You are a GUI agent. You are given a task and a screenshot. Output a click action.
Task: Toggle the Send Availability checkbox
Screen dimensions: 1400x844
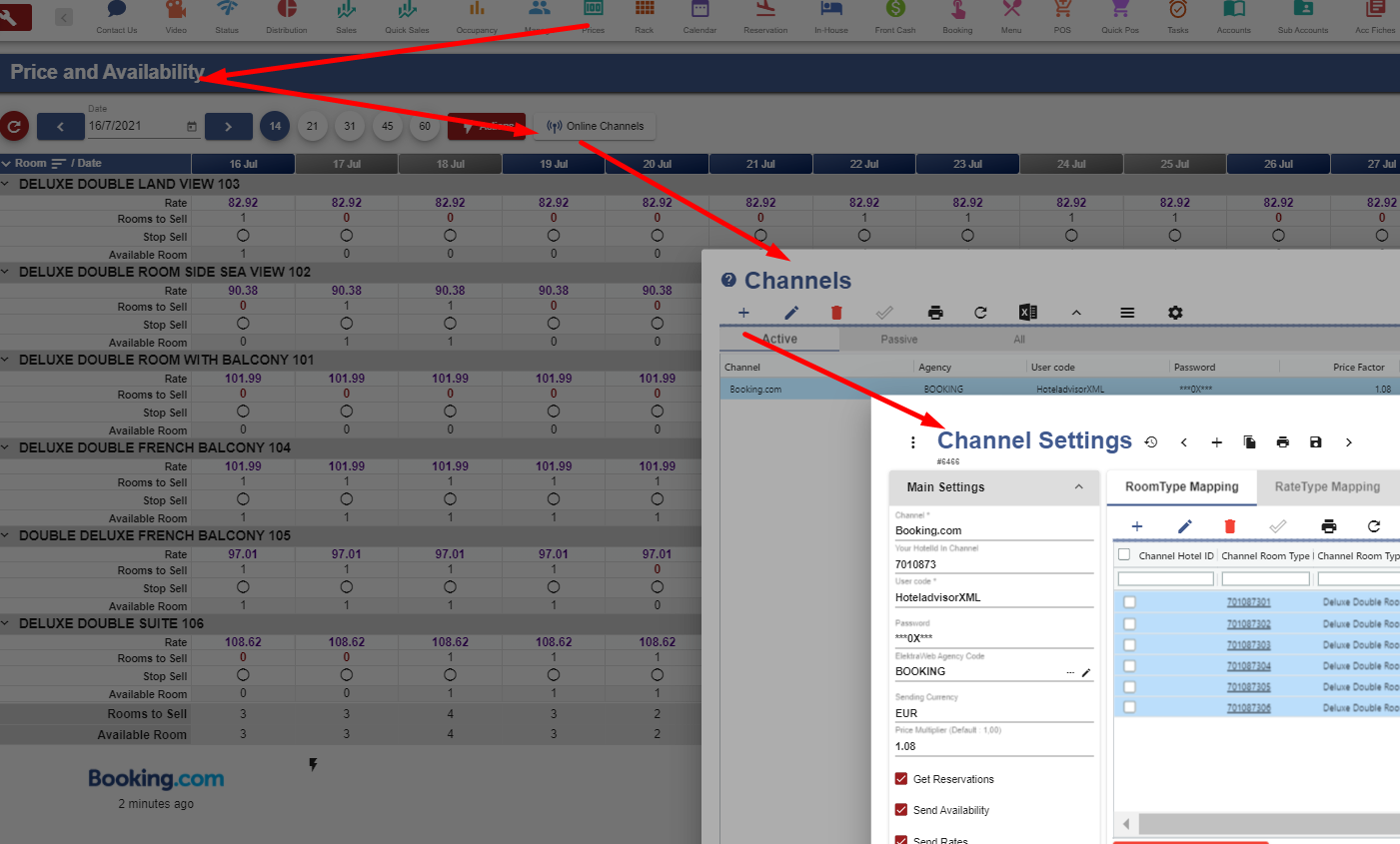pyautogui.click(x=901, y=810)
